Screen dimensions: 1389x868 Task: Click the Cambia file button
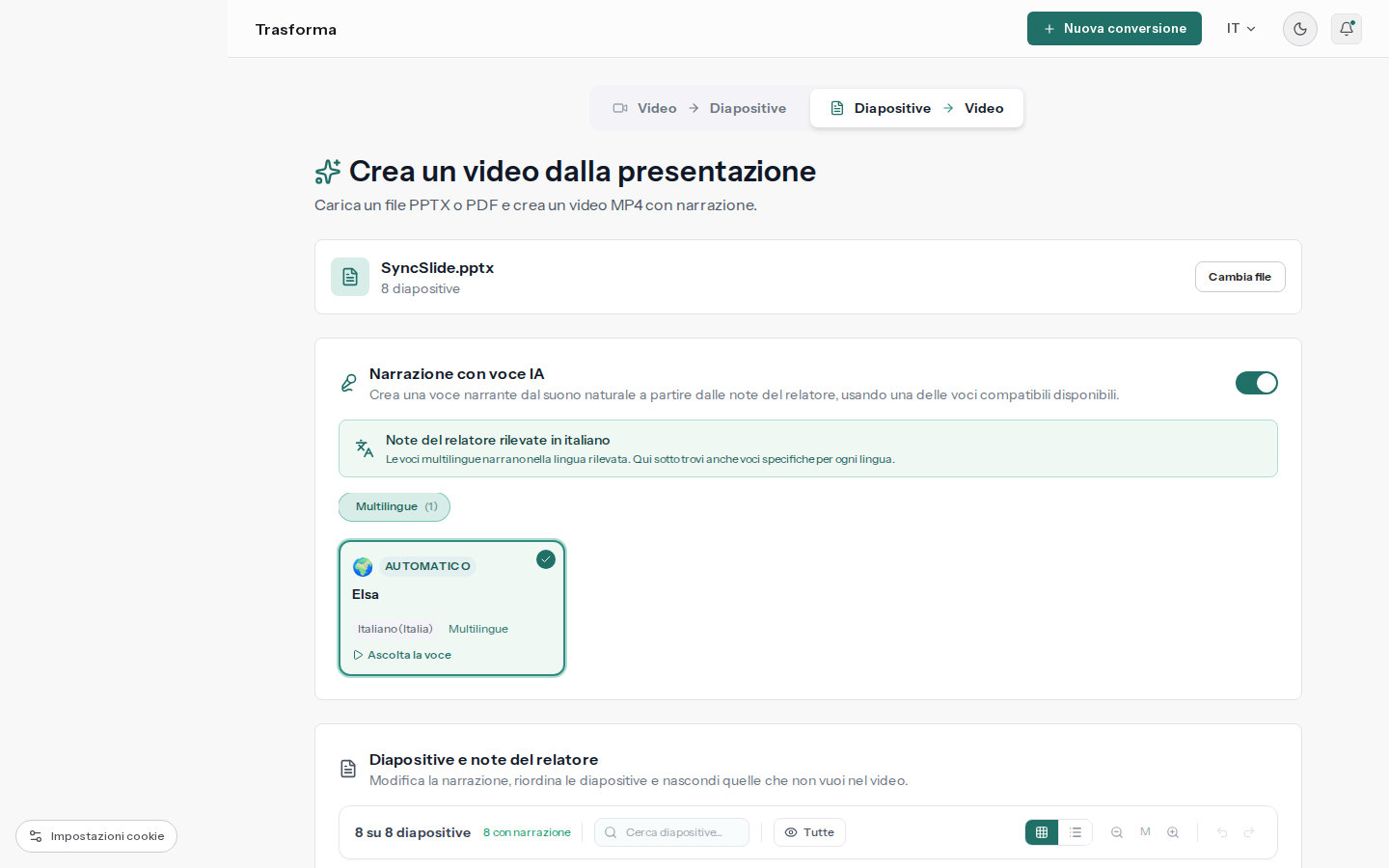click(1240, 277)
